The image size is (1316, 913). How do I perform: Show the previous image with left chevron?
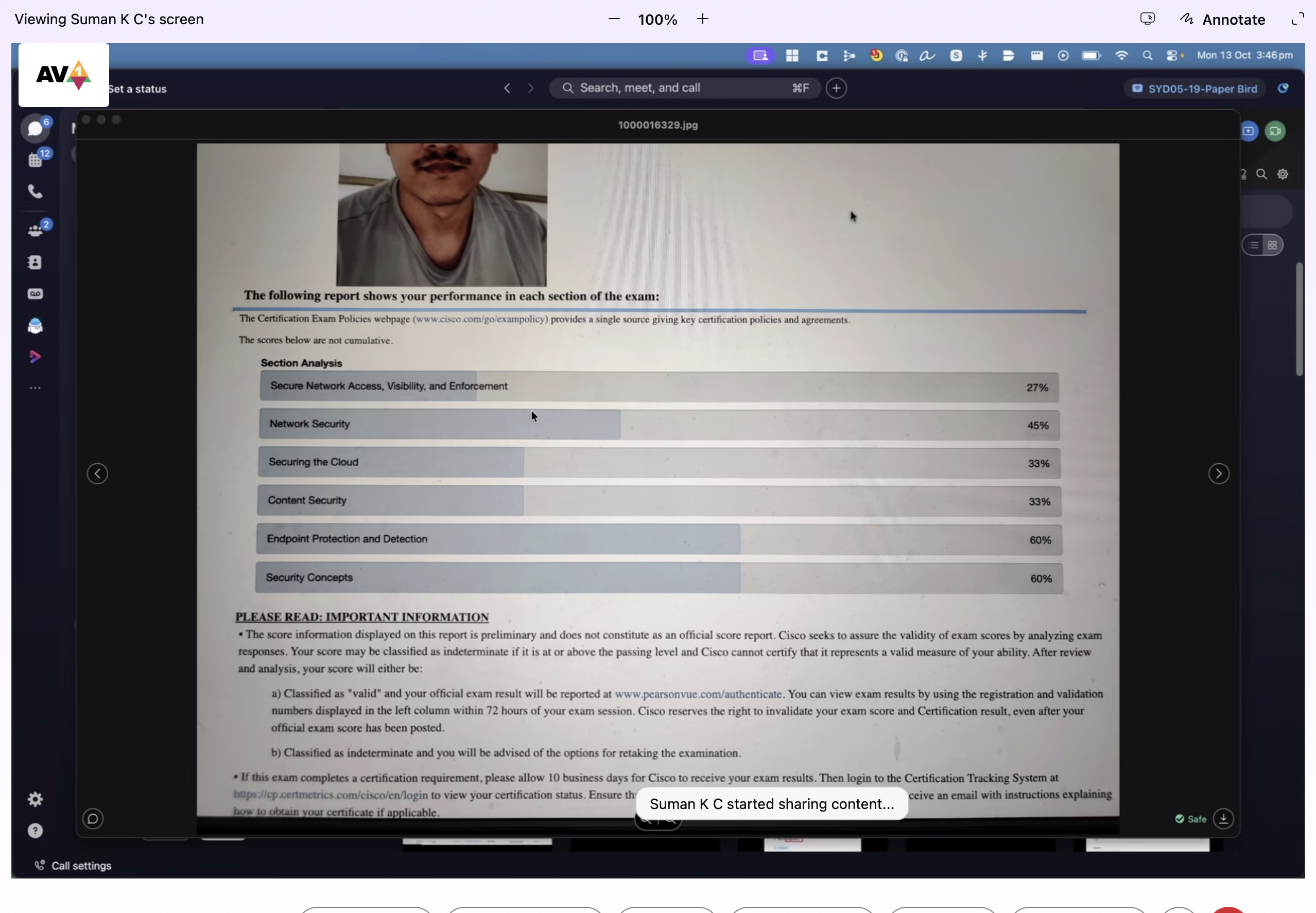pyautogui.click(x=97, y=473)
